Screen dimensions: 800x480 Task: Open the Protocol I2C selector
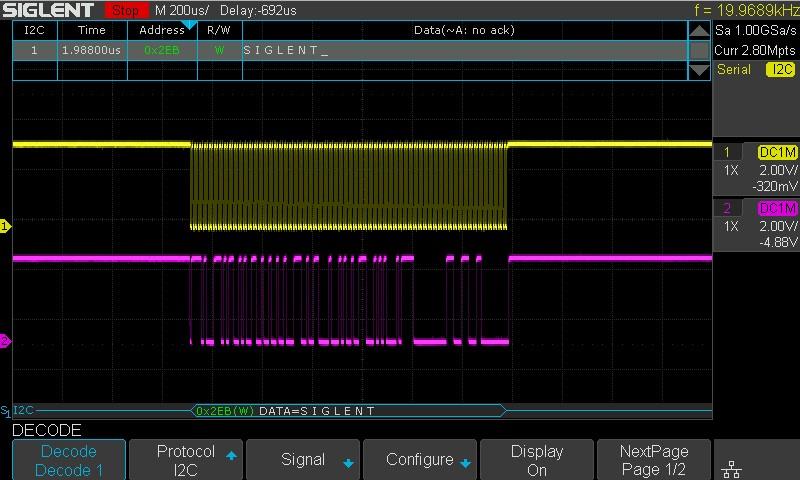[x=186, y=460]
